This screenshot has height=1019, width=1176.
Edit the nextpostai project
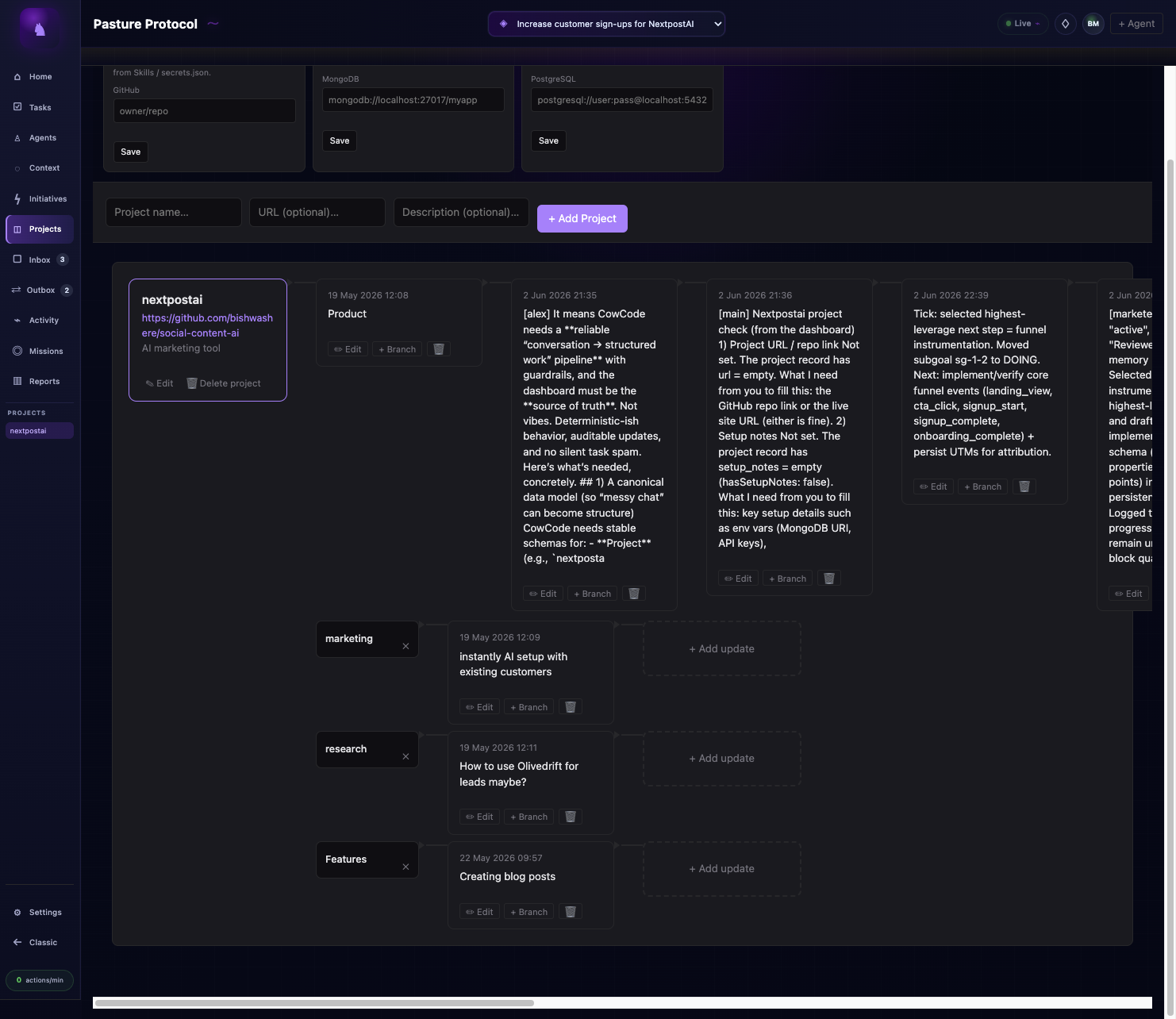click(x=159, y=383)
